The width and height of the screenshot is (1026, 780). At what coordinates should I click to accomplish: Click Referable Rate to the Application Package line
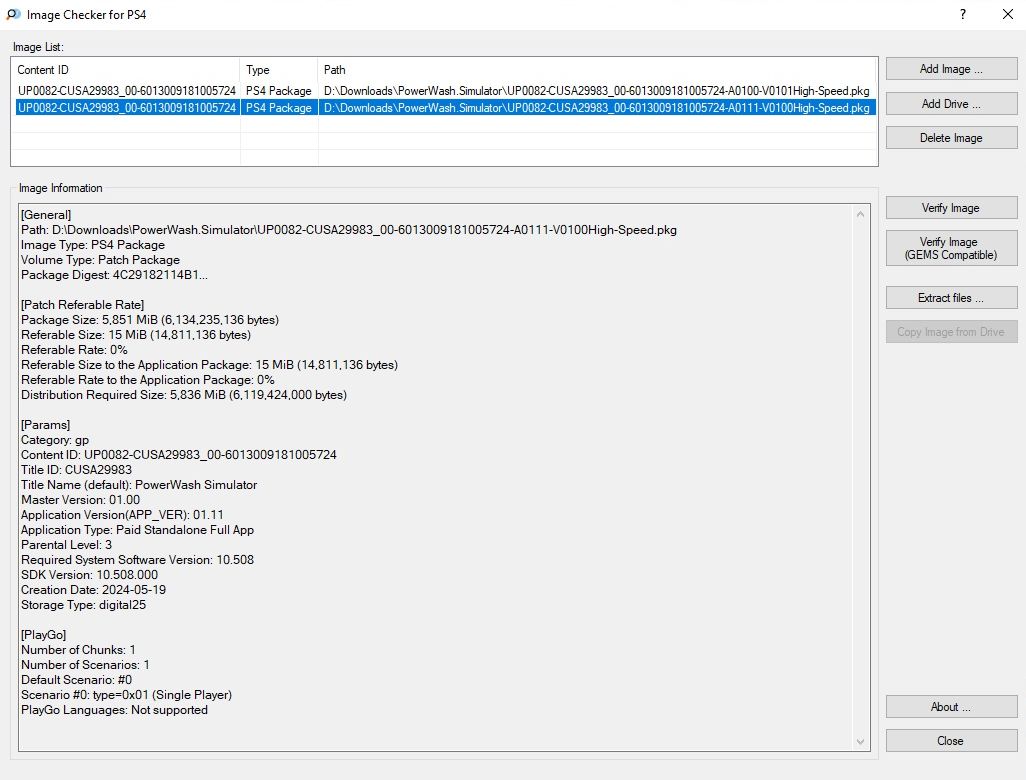148,380
